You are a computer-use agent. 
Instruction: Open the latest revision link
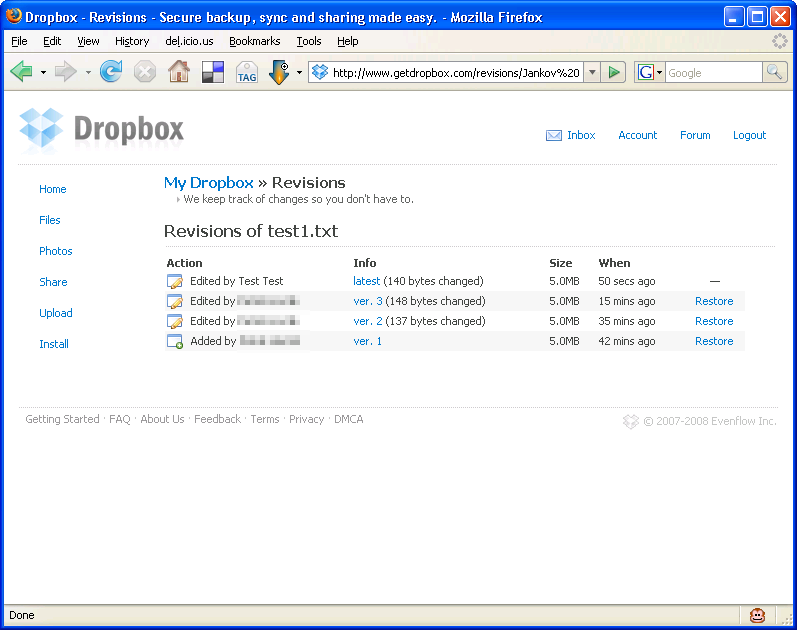[366, 281]
